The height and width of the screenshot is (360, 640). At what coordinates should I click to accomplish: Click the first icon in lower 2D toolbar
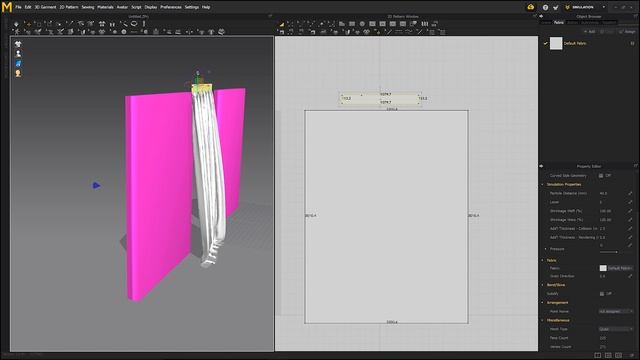pyautogui.click(x=281, y=32)
